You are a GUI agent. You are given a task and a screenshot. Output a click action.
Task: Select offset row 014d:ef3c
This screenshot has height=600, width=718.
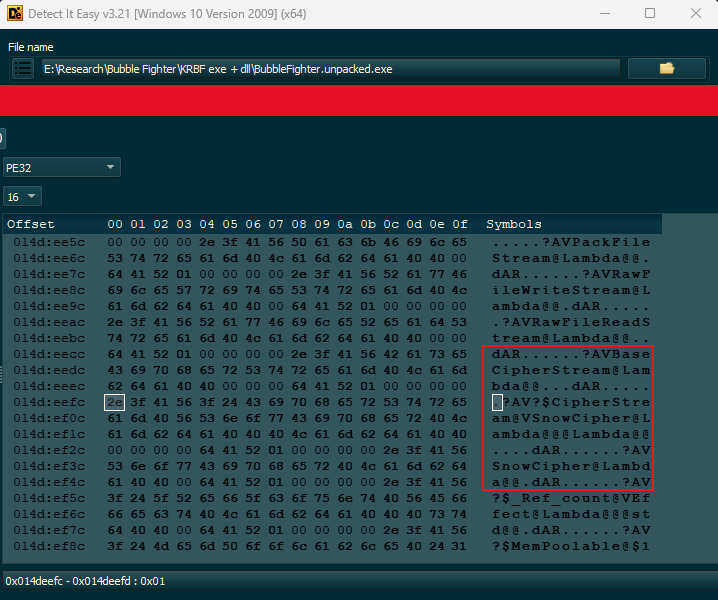[49, 466]
